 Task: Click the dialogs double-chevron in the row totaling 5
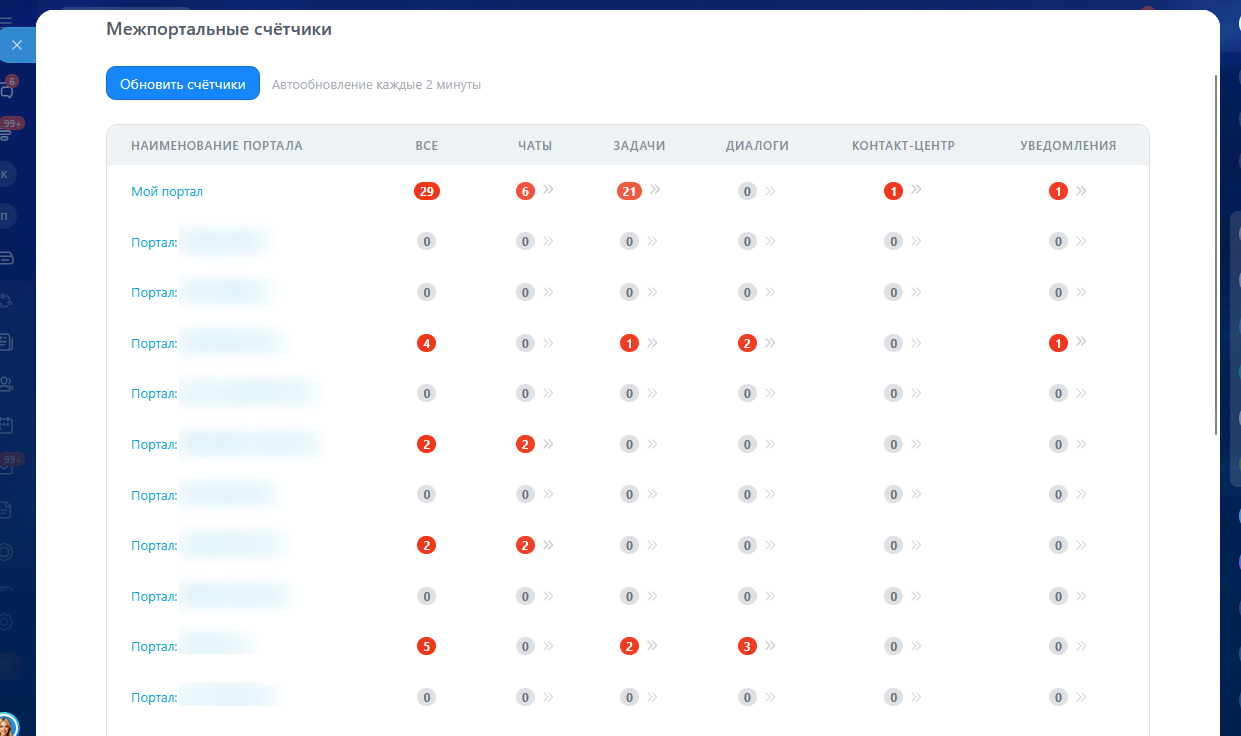(770, 645)
